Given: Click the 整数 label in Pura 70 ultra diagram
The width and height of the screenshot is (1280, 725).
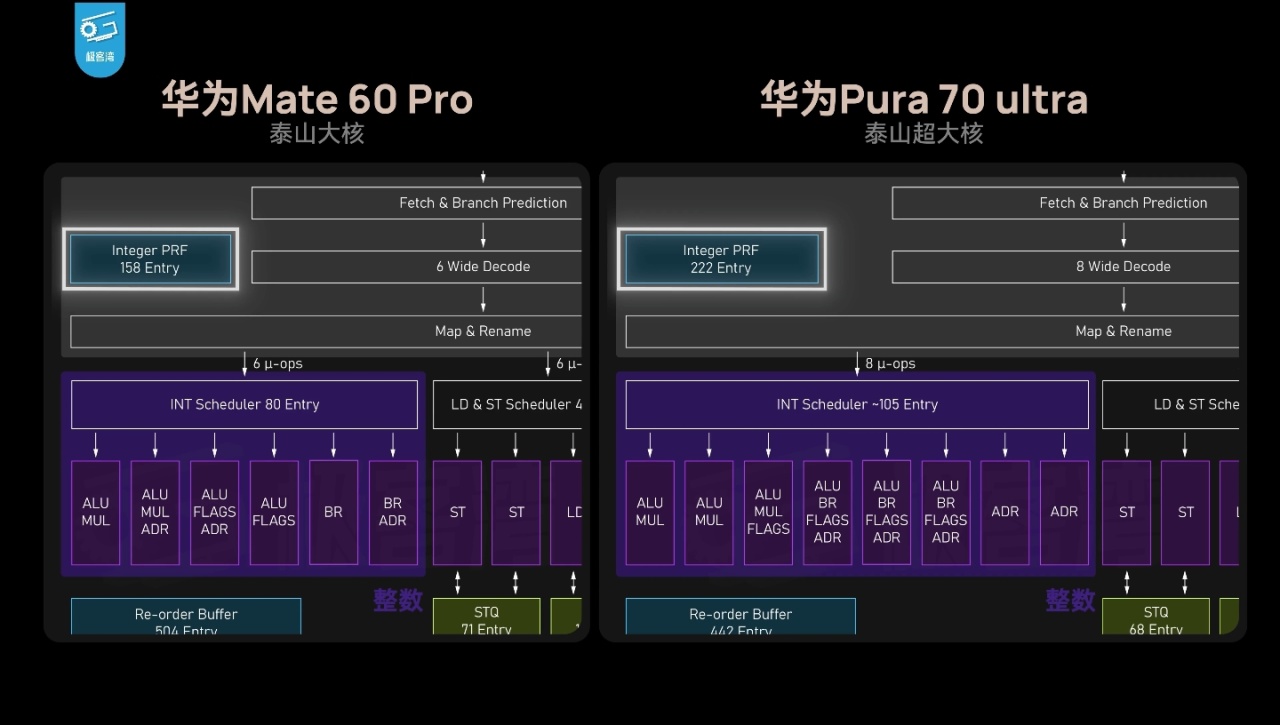Looking at the screenshot, I should tap(1070, 600).
